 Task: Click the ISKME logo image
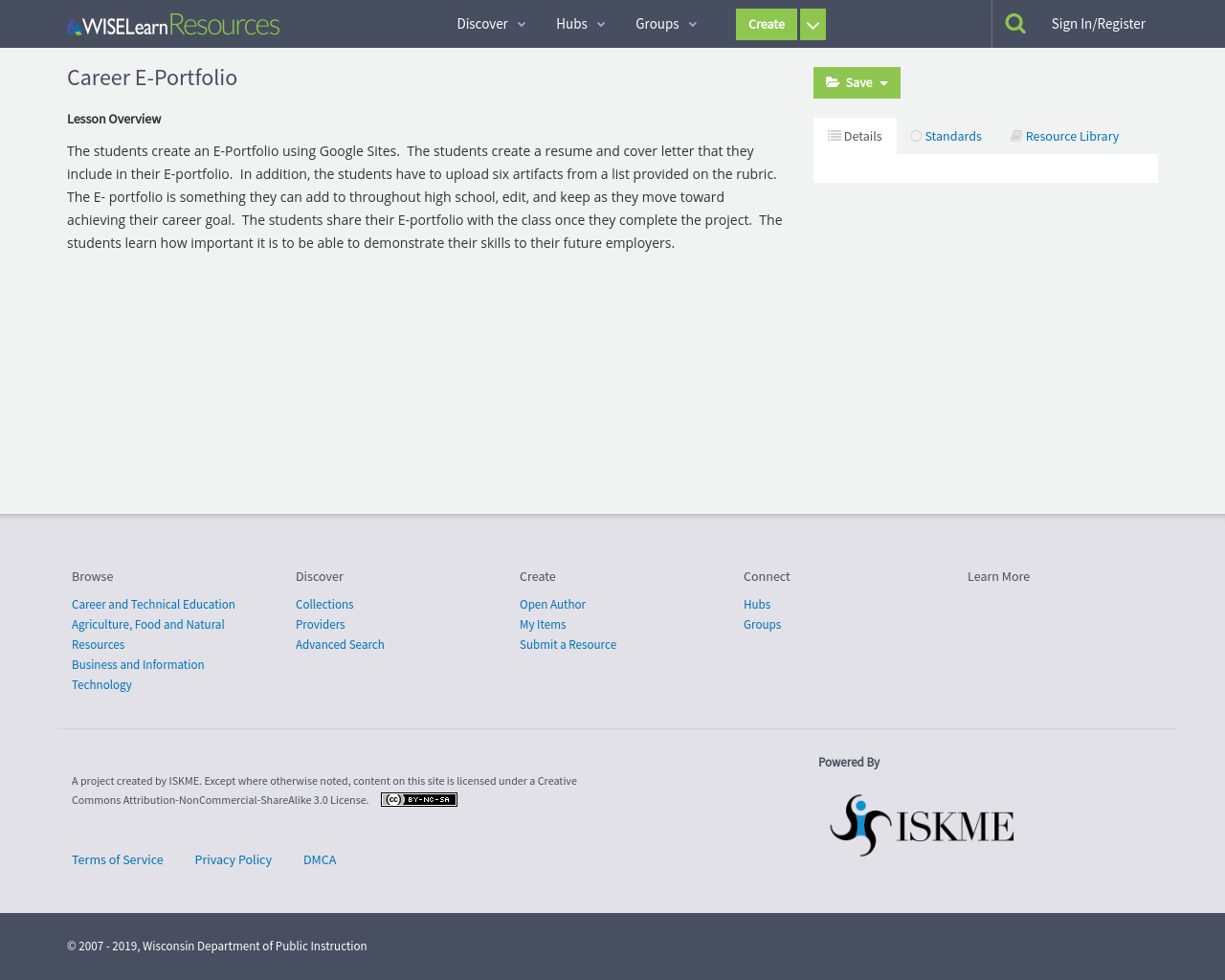[922, 823]
